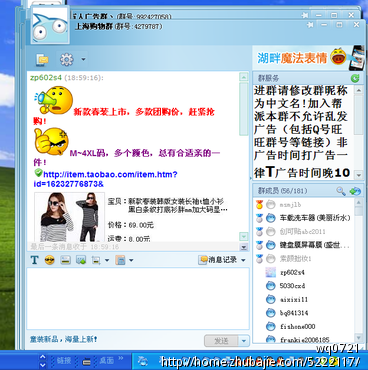This screenshot has width=368, height=370.
Task: Open the settings gear icon
Action: pos(66,60)
